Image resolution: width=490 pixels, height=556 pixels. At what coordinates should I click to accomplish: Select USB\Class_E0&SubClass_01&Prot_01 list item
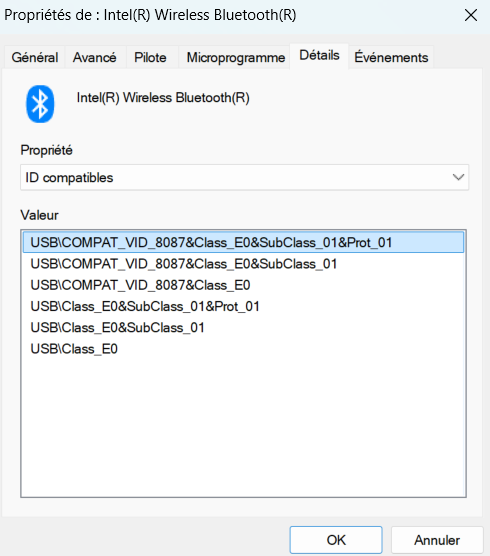click(x=244, y=306)
